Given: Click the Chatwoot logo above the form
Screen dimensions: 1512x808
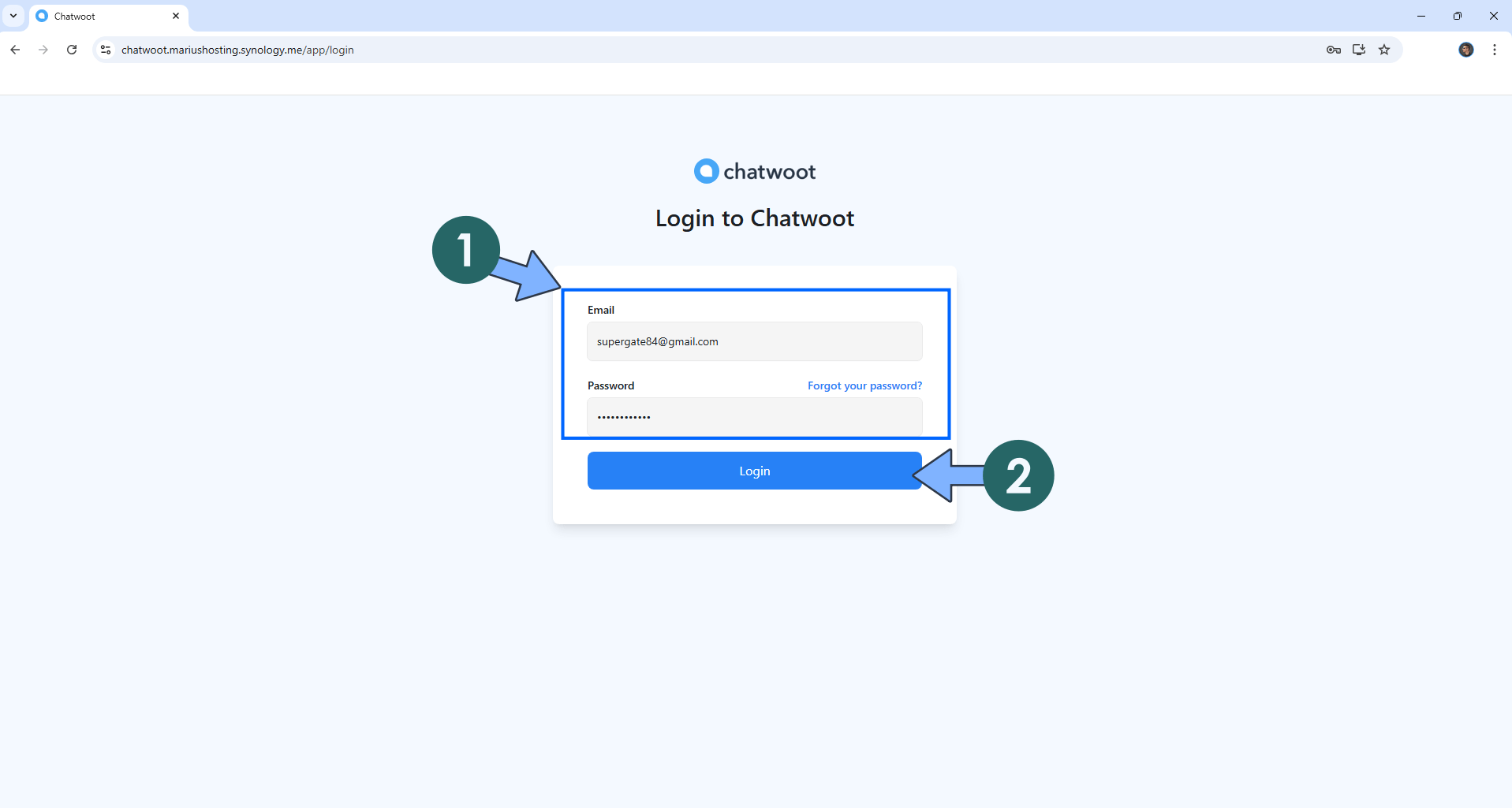Looking at the screenshot, I should point(754,171).
